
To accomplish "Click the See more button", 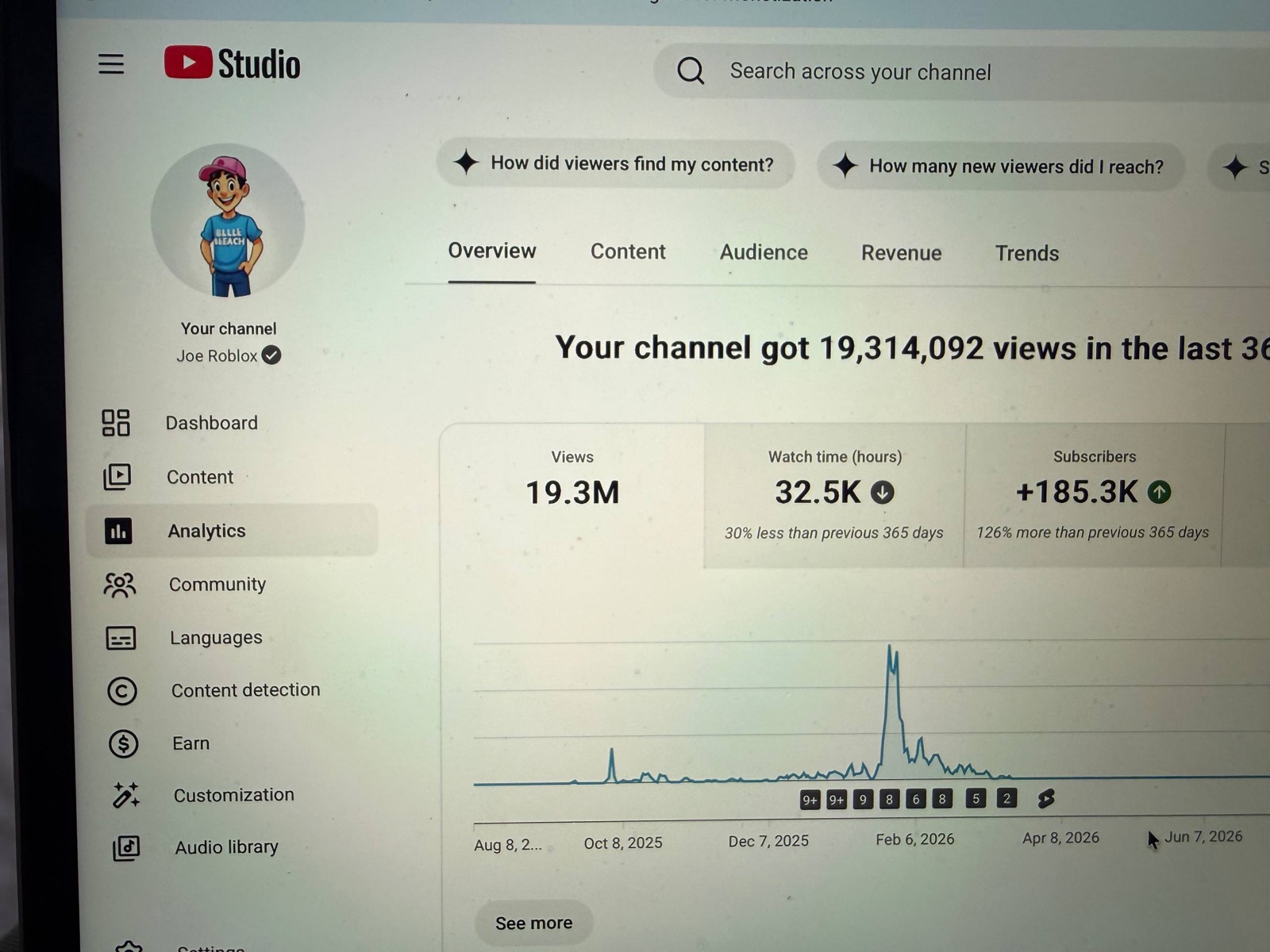I will click(533, 923).
